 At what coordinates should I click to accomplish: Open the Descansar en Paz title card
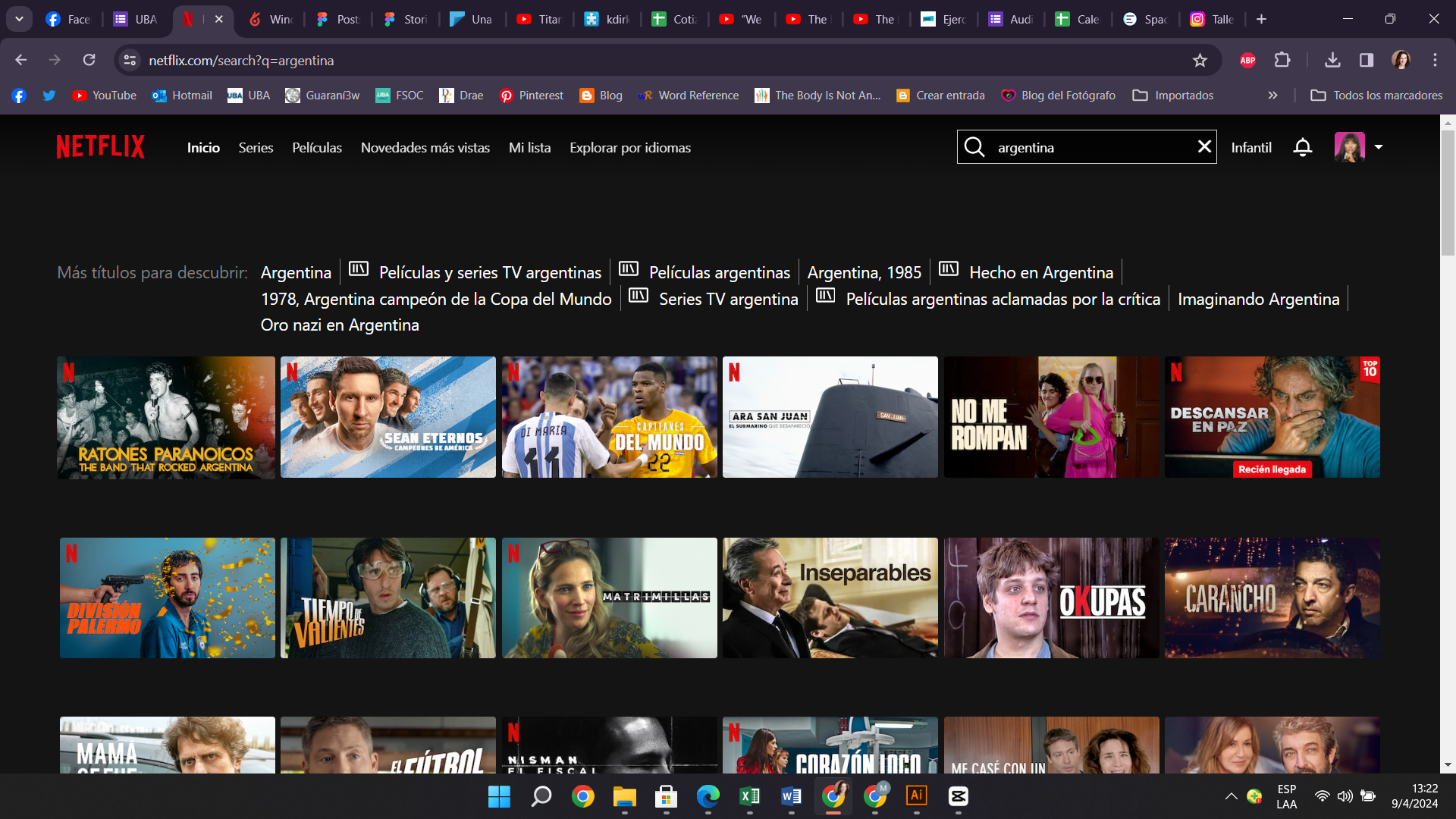pyautogui.click(x=1272, y=417)
